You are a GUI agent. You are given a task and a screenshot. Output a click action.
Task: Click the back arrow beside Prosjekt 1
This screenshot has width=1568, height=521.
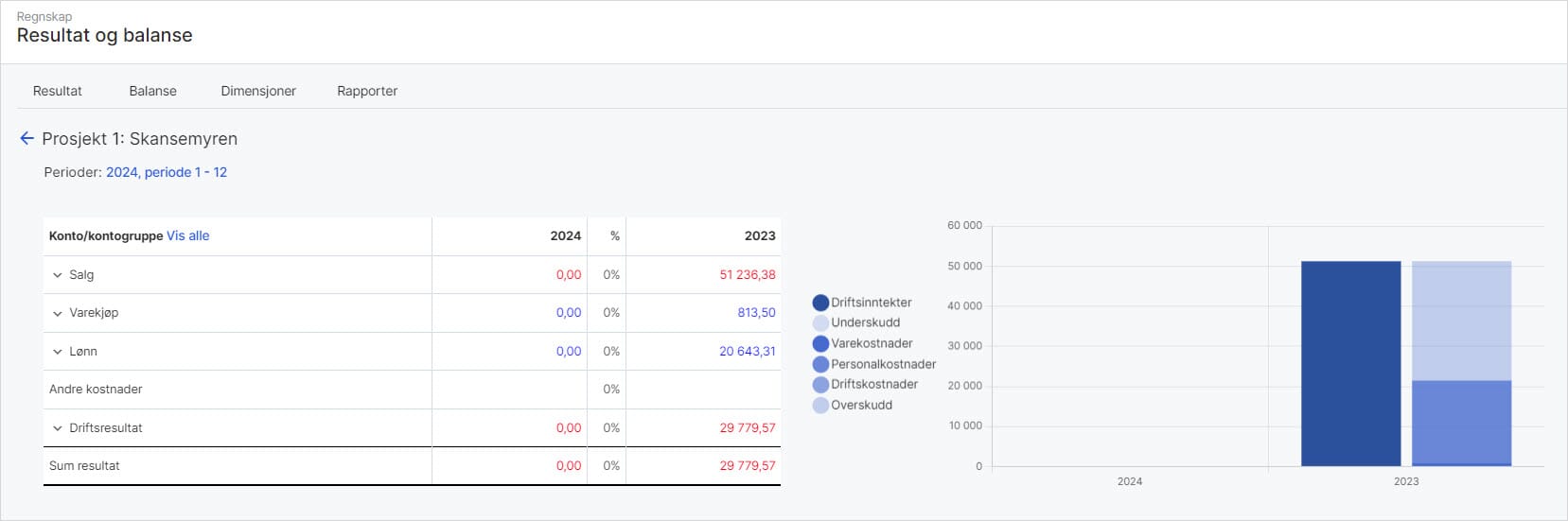26,139
